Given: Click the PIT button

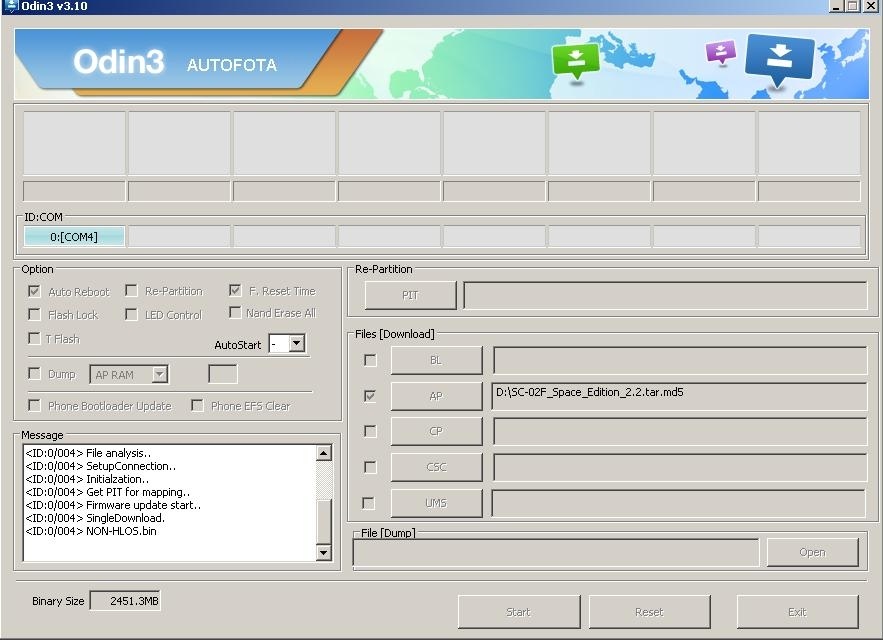Looking at the screenshot, I should click(411, 295).
